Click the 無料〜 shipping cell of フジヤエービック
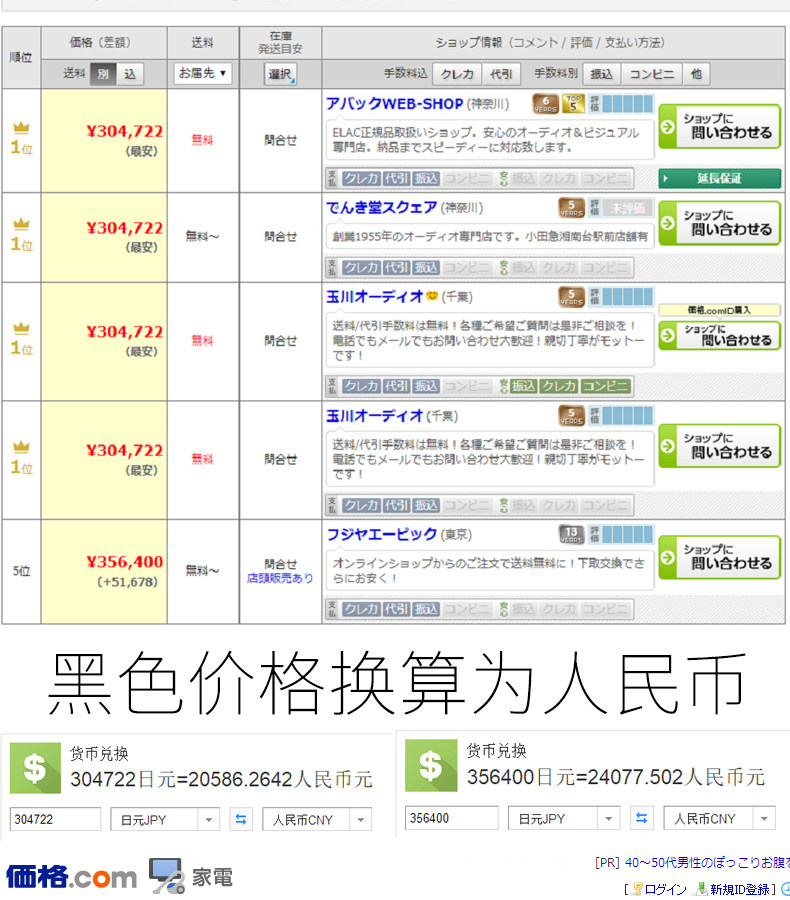 coord(202,571)
